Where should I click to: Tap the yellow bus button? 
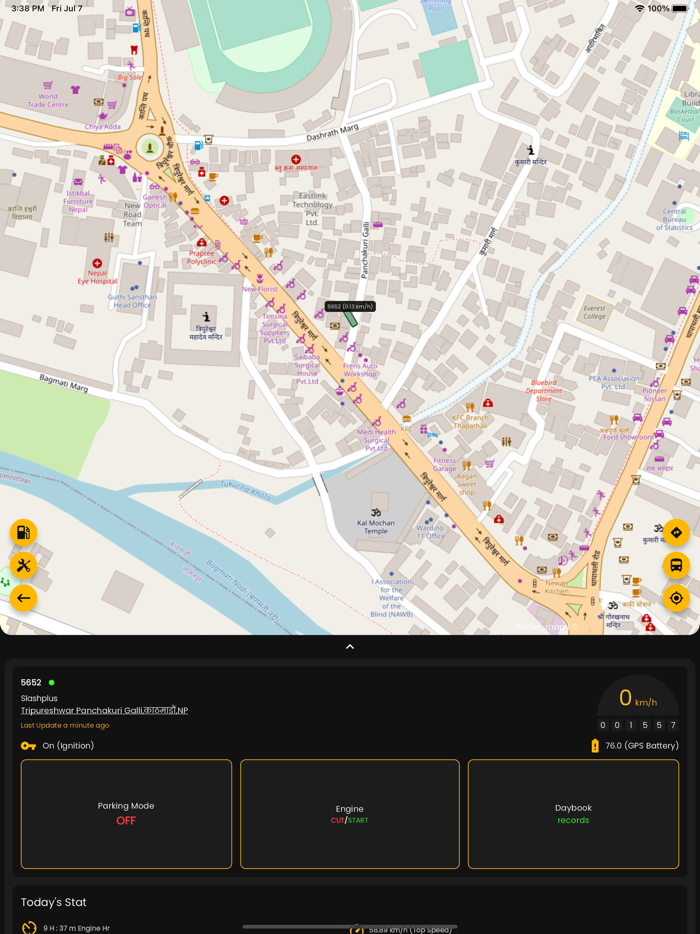[x=676, y=565]
